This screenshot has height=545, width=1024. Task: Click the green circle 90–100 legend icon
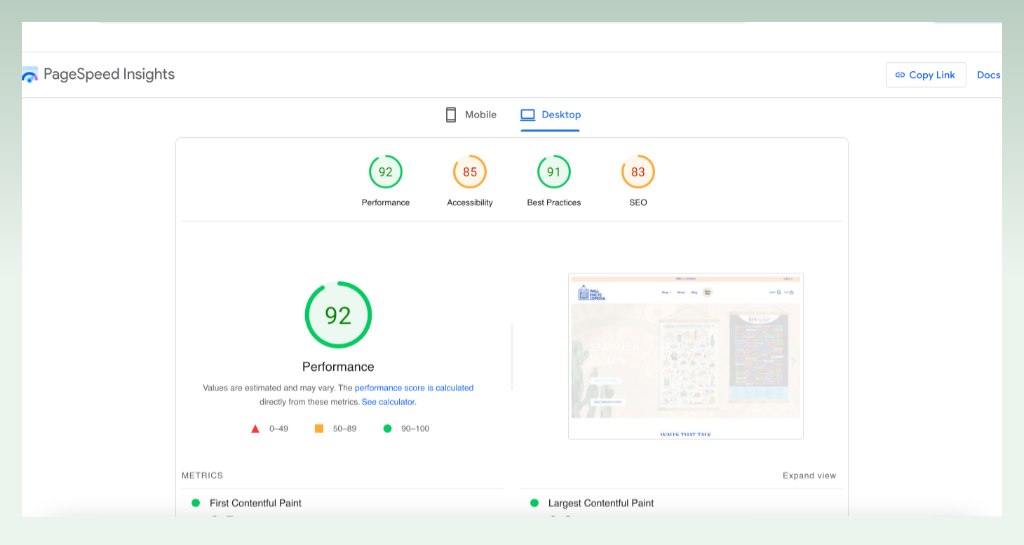tap(387, 429)
